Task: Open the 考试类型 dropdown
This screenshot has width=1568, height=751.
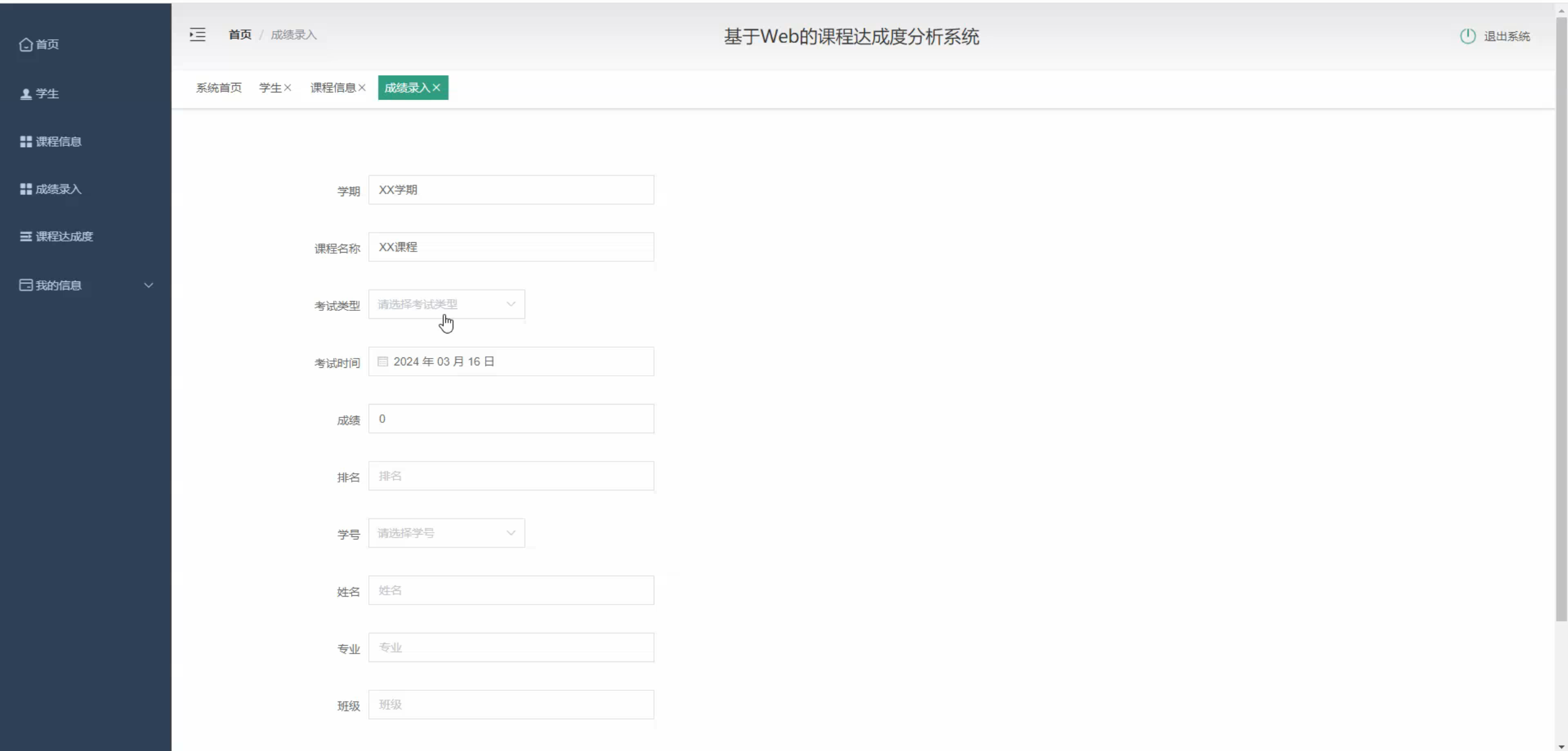Action: coord(446,305)
